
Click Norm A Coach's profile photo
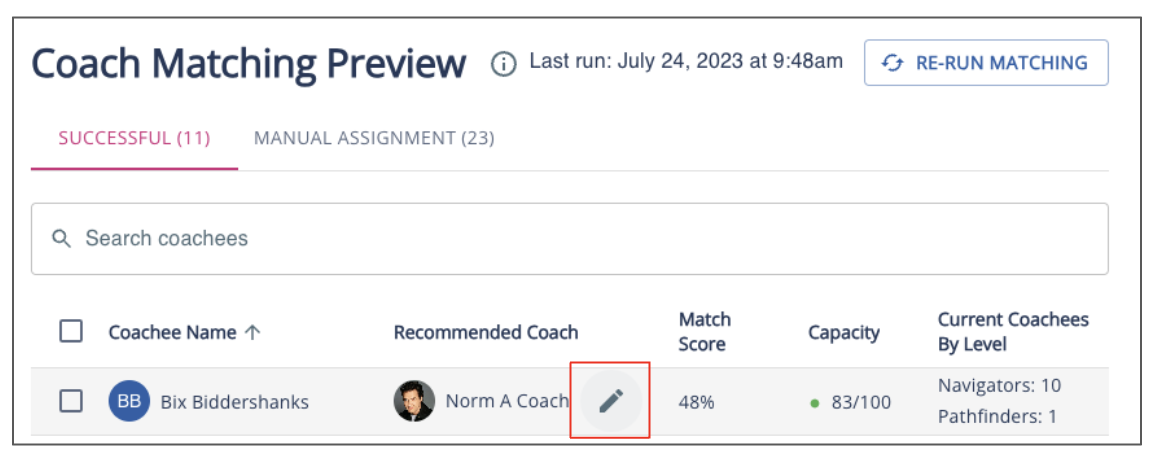point(414,401)
